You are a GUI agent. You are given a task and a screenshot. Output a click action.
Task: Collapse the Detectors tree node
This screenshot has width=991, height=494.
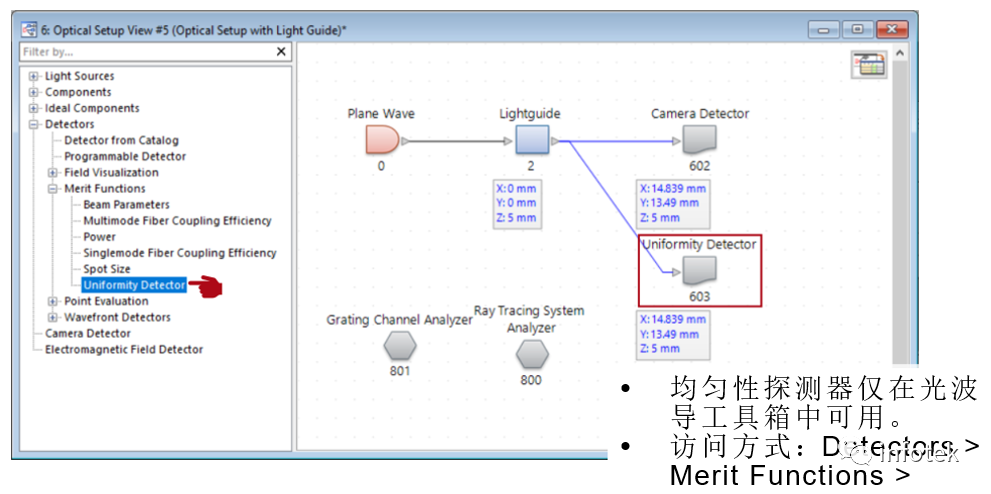(33, 124)
